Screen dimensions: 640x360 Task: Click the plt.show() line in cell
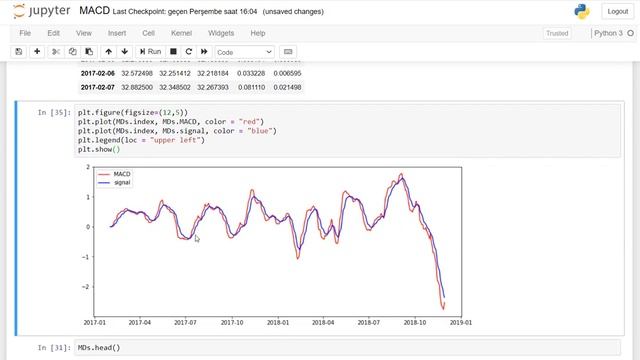click(x=99, y=149)
